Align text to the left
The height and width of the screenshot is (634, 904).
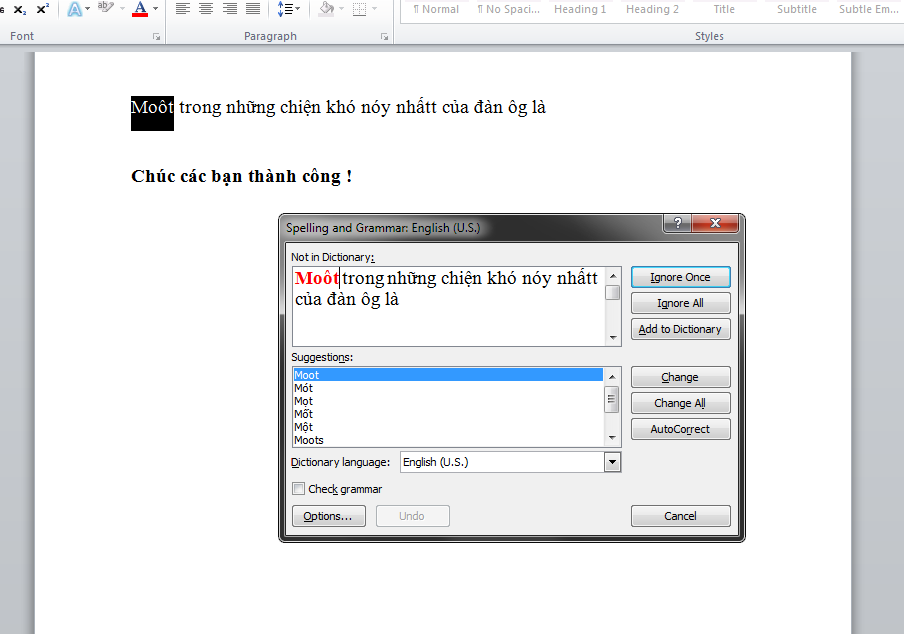(x=183, y=9)
